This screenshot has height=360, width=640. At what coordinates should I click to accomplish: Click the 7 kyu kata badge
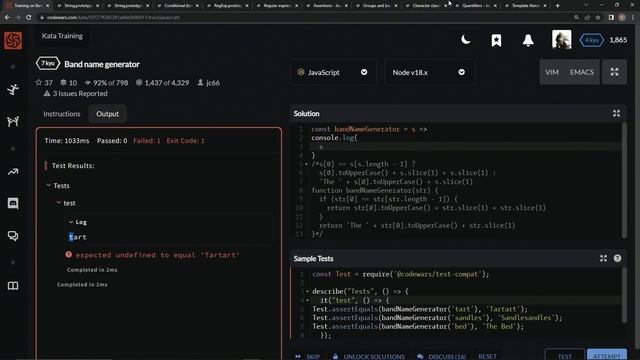click(x=48, y=64)
